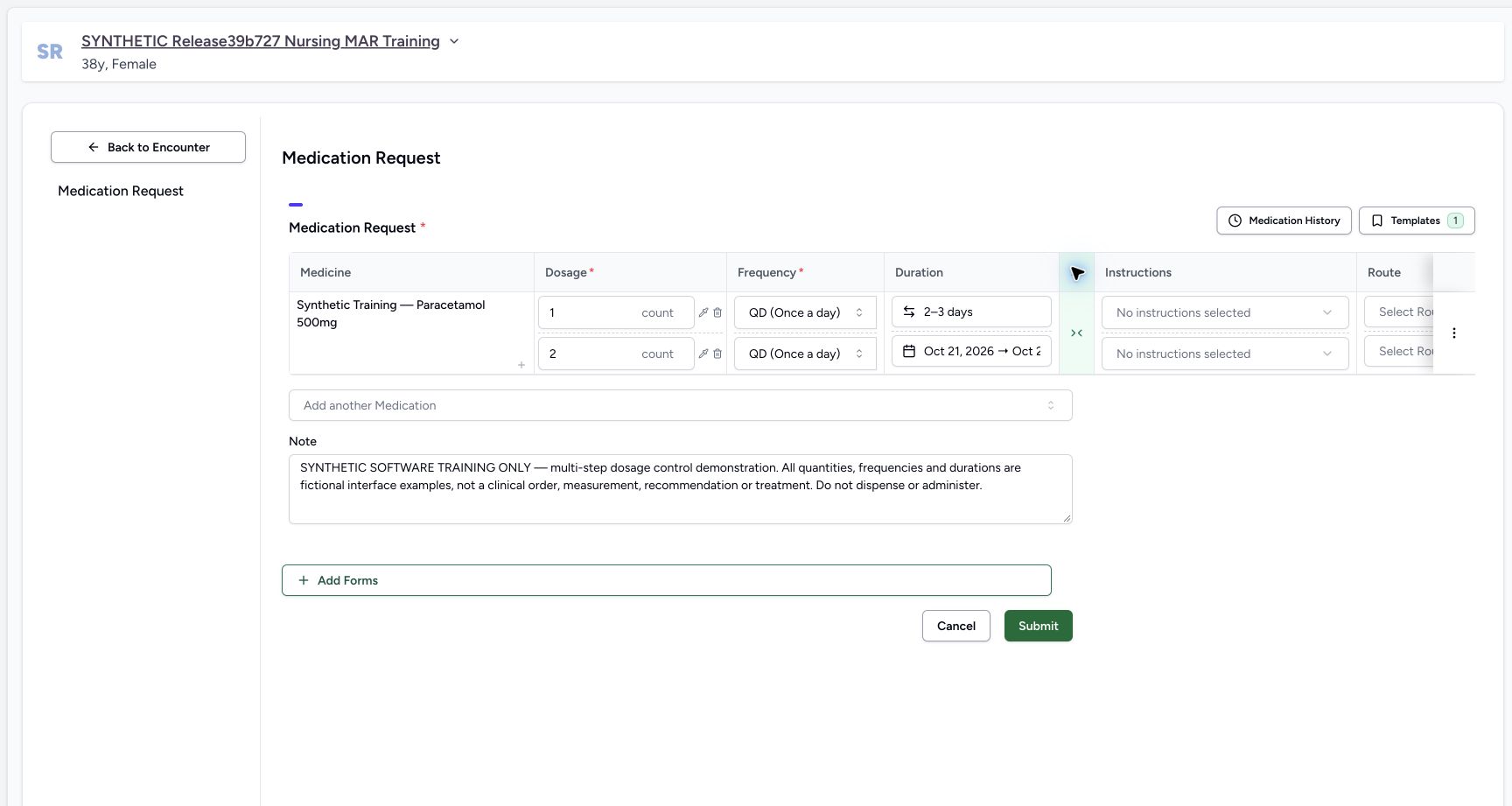The height and width of the screenshot is (806, 1512).
Task: Edit dosage field containing 2 count
Action: point(616,354)
